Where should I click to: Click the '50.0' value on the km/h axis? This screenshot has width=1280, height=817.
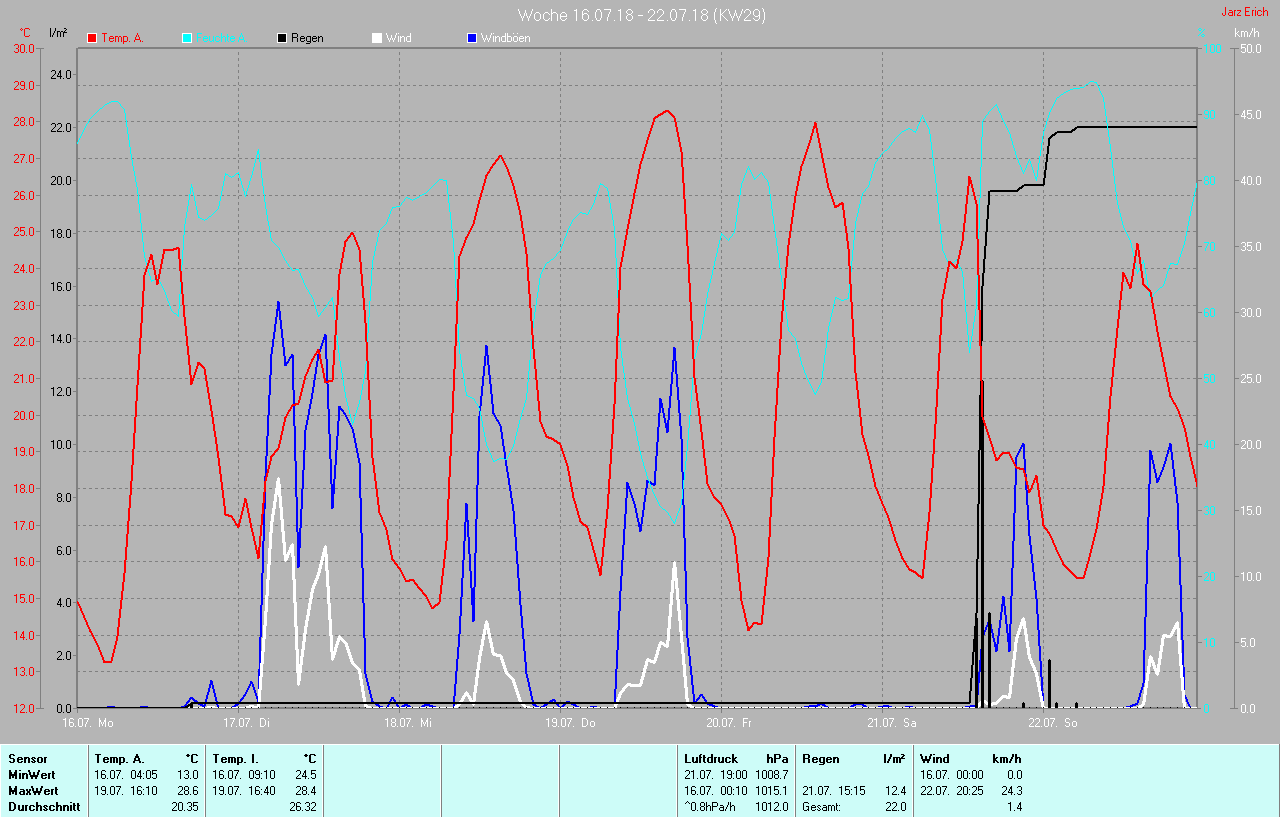[x=1250, y=49]
